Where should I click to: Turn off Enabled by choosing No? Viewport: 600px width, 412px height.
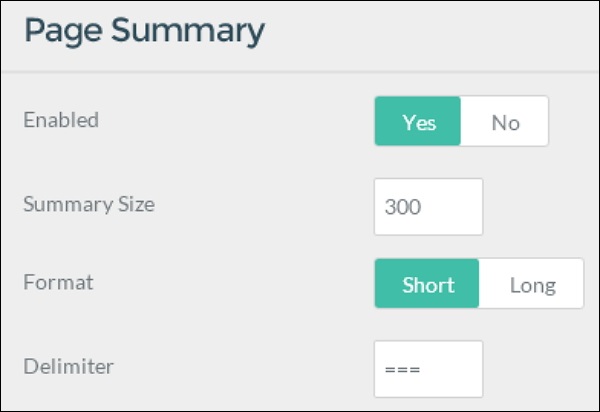pyautogui.click(x=505, y=122)
